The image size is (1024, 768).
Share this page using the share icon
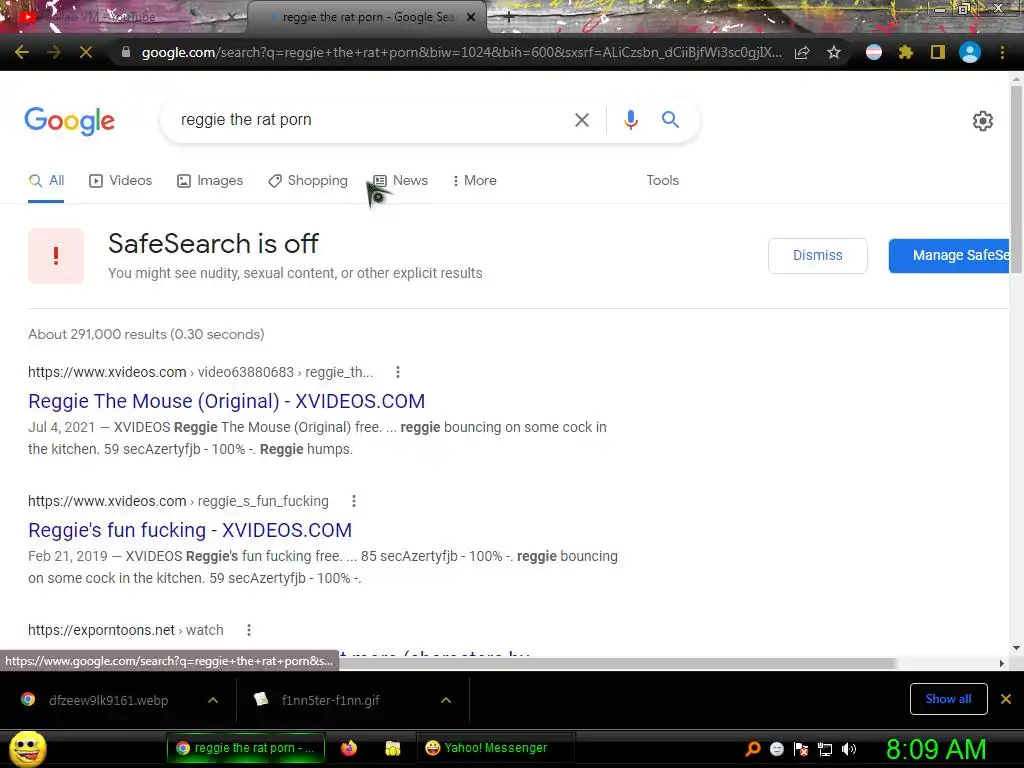pos(802,52)
